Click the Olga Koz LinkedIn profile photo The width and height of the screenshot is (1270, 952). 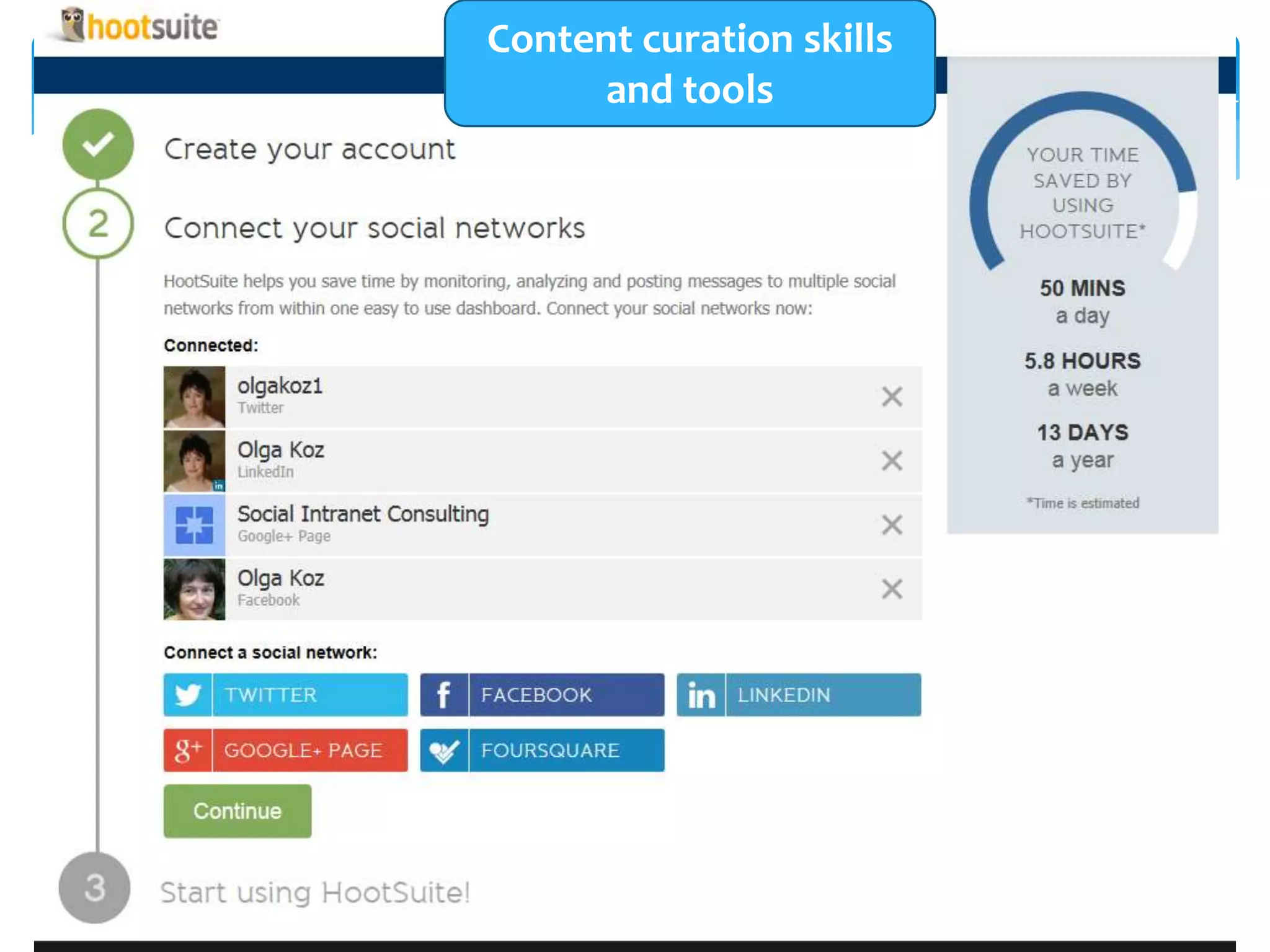194,461
